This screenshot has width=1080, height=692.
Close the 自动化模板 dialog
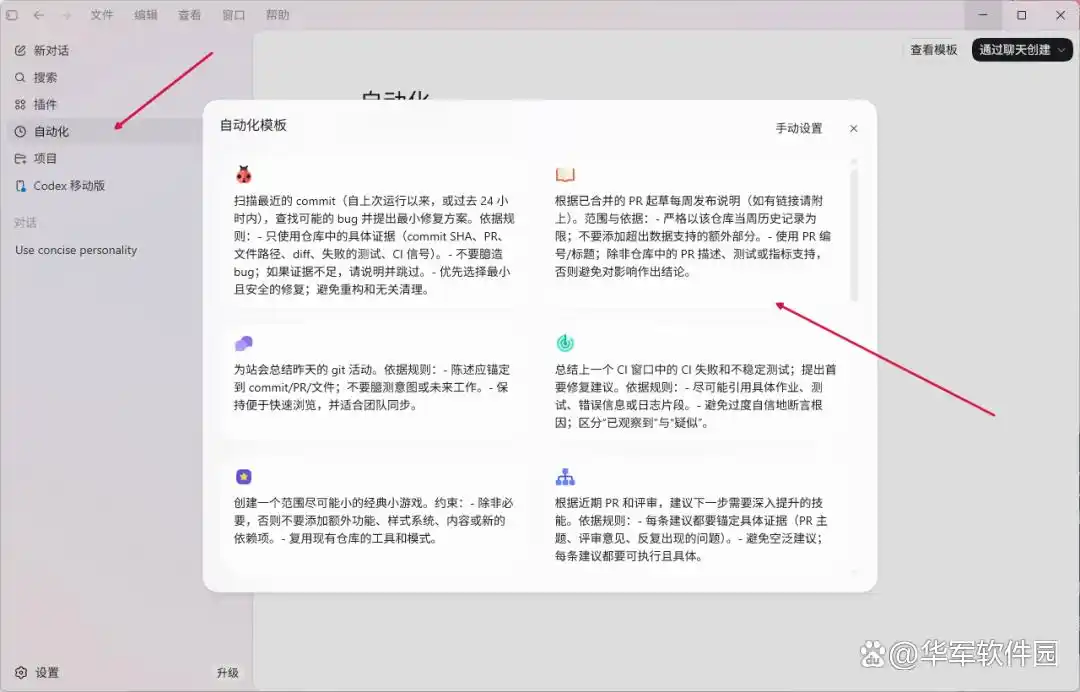point(853,128)
